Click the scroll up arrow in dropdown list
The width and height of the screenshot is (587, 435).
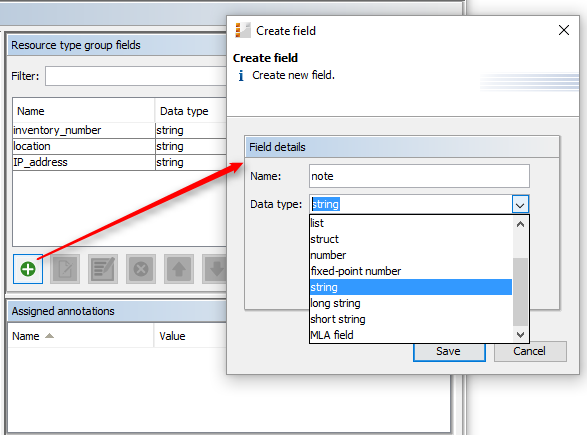(x=520, y=224)
